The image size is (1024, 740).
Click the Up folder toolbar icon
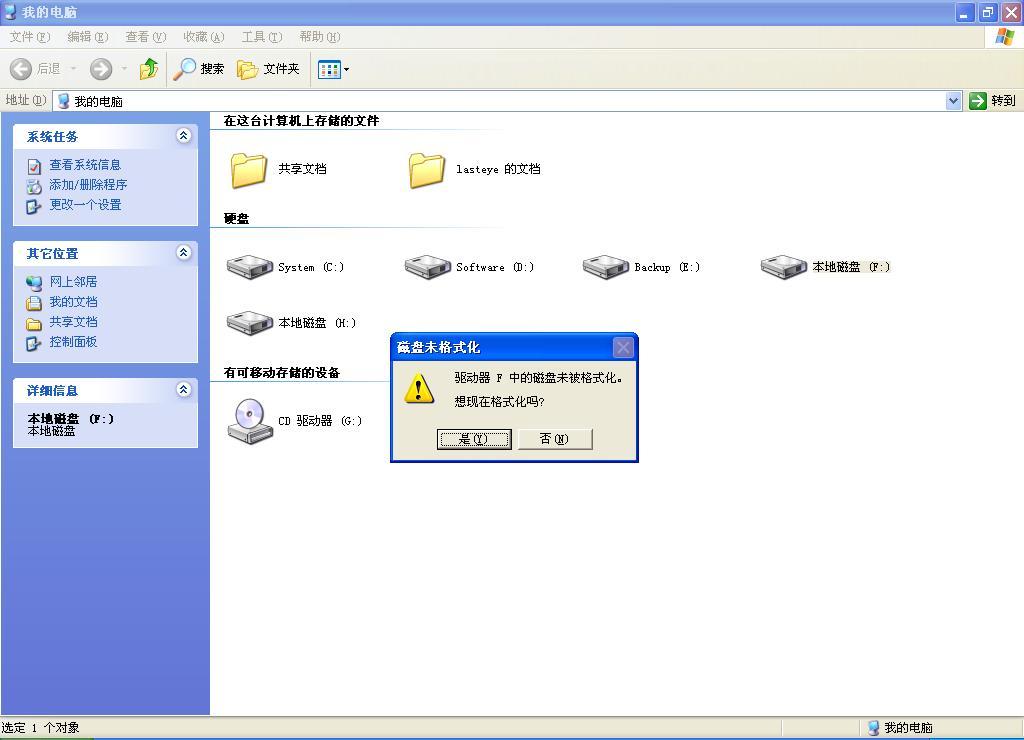point(149,69)
